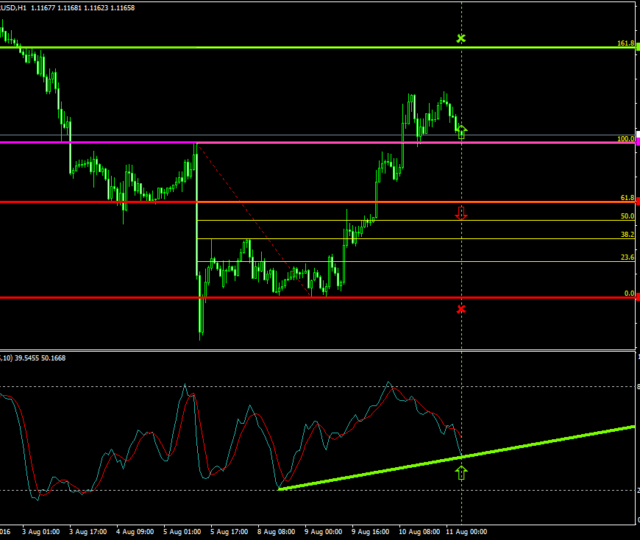Click the magenta price marker on the right axis

coord(636,141)
